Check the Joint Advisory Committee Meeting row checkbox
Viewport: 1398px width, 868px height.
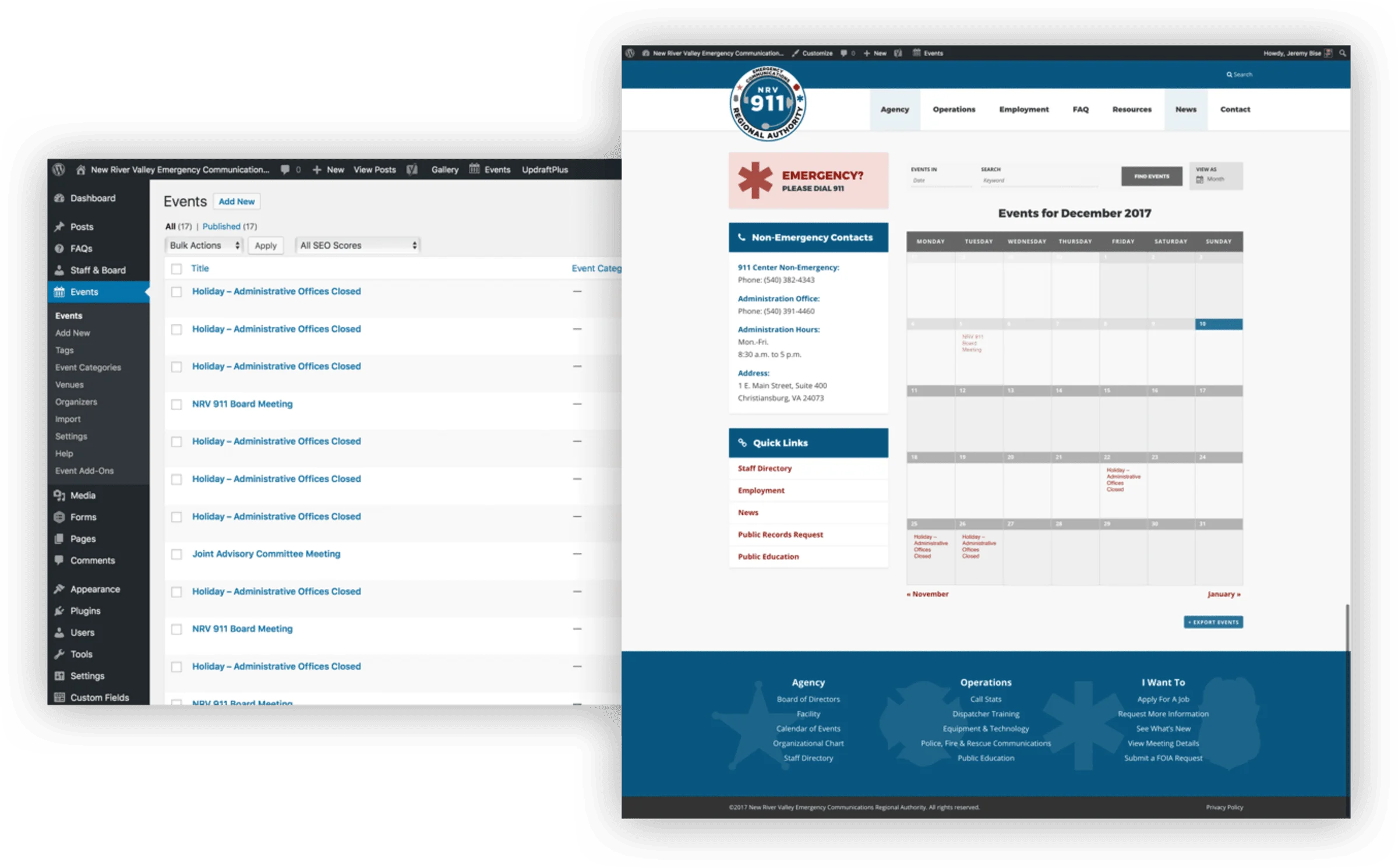pos(176,554)
